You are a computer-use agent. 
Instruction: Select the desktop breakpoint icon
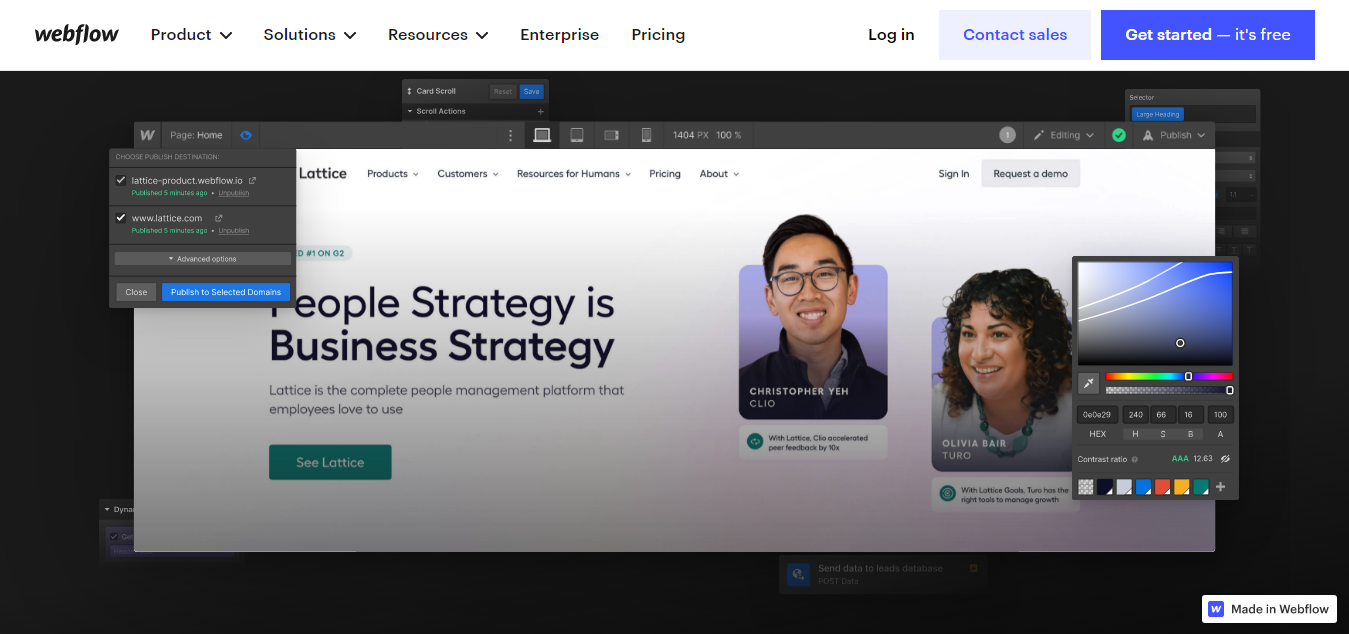[542, 135]
